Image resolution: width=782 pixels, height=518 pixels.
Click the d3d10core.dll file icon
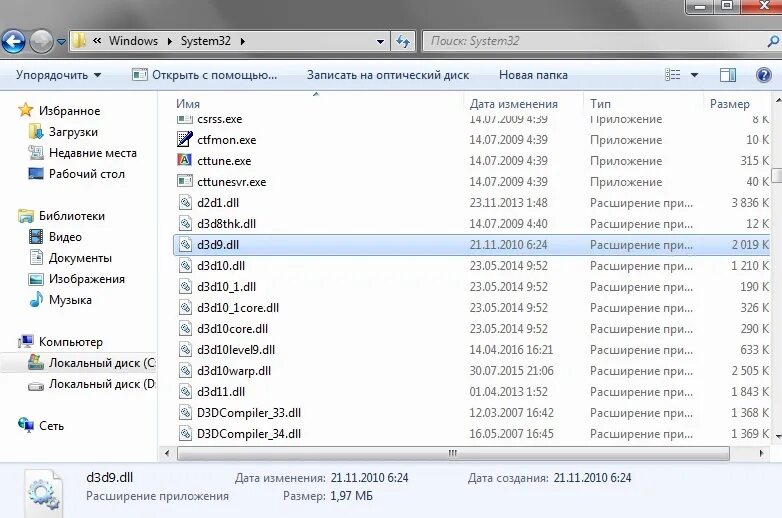185,329
